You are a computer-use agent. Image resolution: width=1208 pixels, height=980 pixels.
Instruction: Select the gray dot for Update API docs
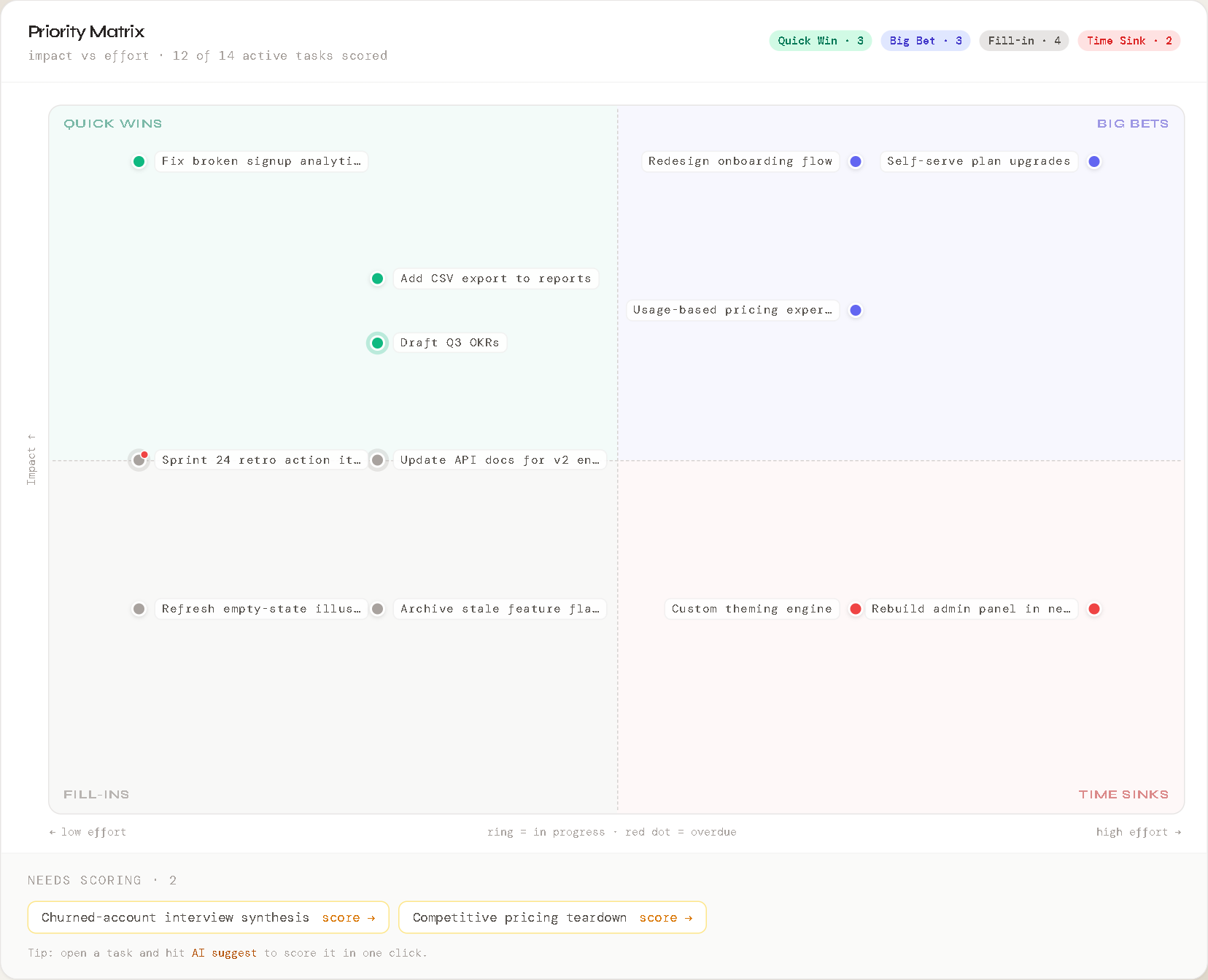pyautogui.click(x=377, y=460)
